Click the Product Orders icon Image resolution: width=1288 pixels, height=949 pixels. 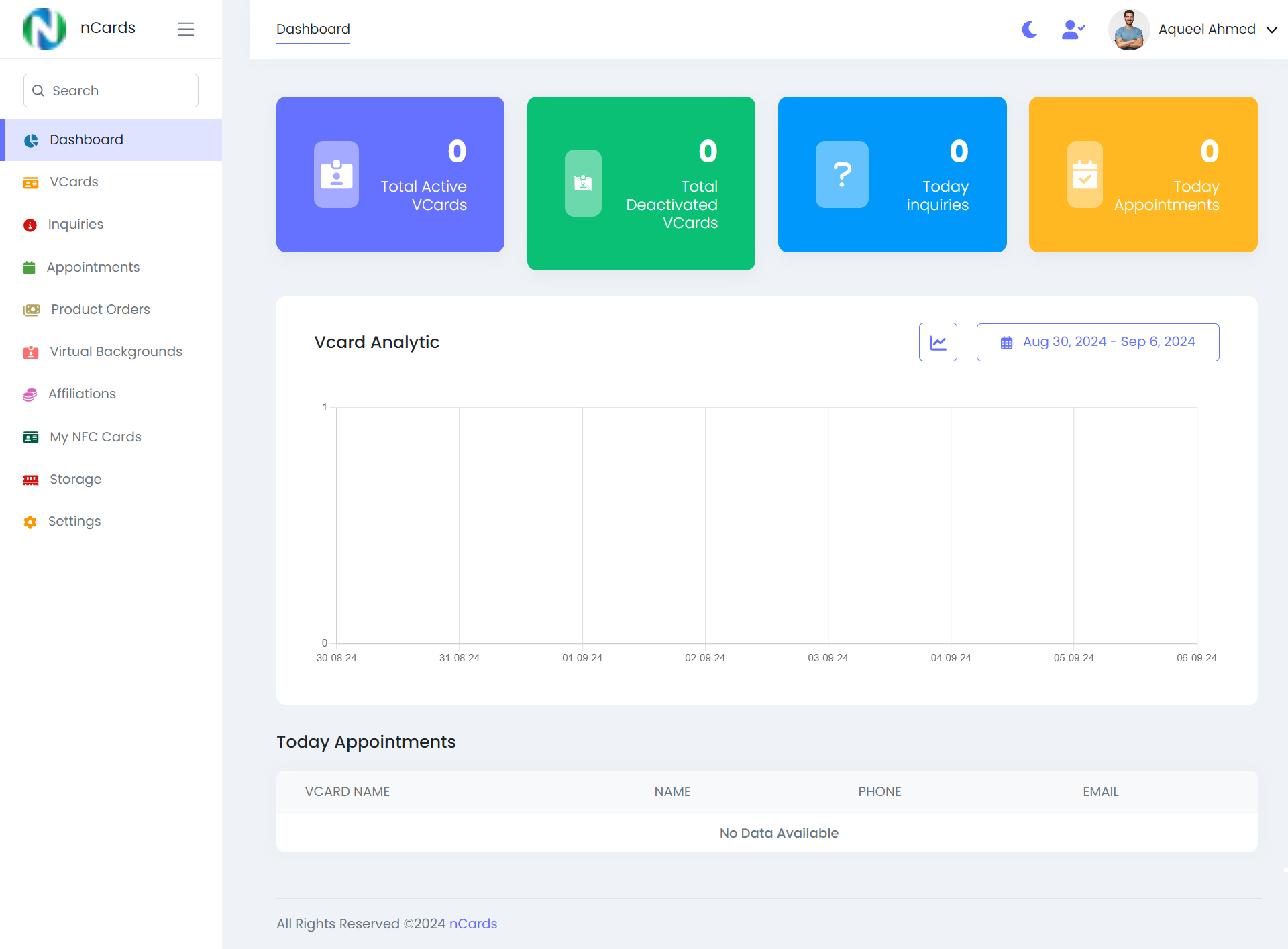coord(32,309)
